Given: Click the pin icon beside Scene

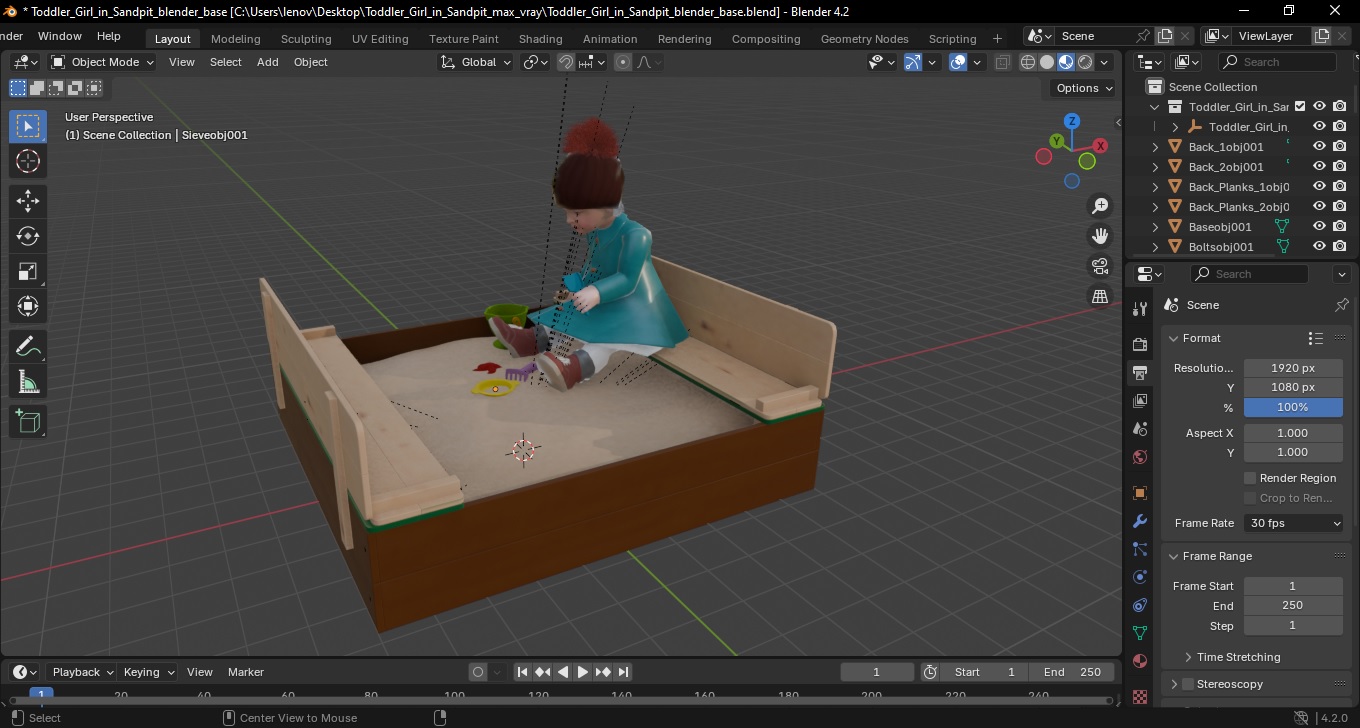Looking at the screenshot, I should pos(1341,305).
